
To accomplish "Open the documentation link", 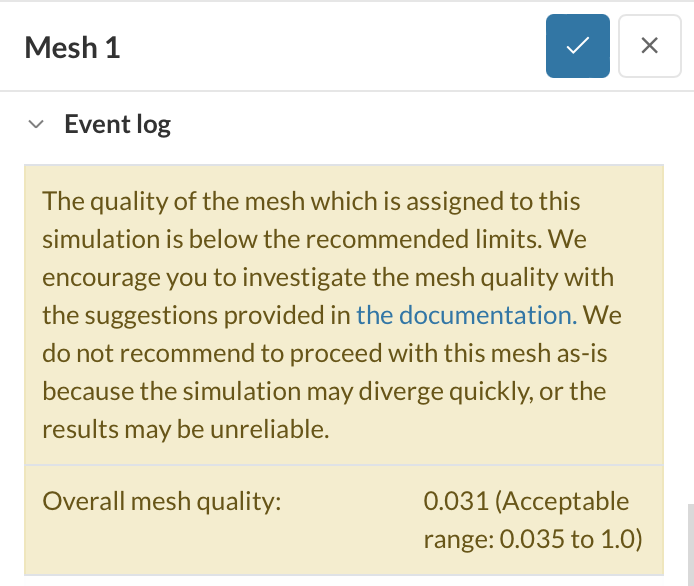I will point(466,315).
